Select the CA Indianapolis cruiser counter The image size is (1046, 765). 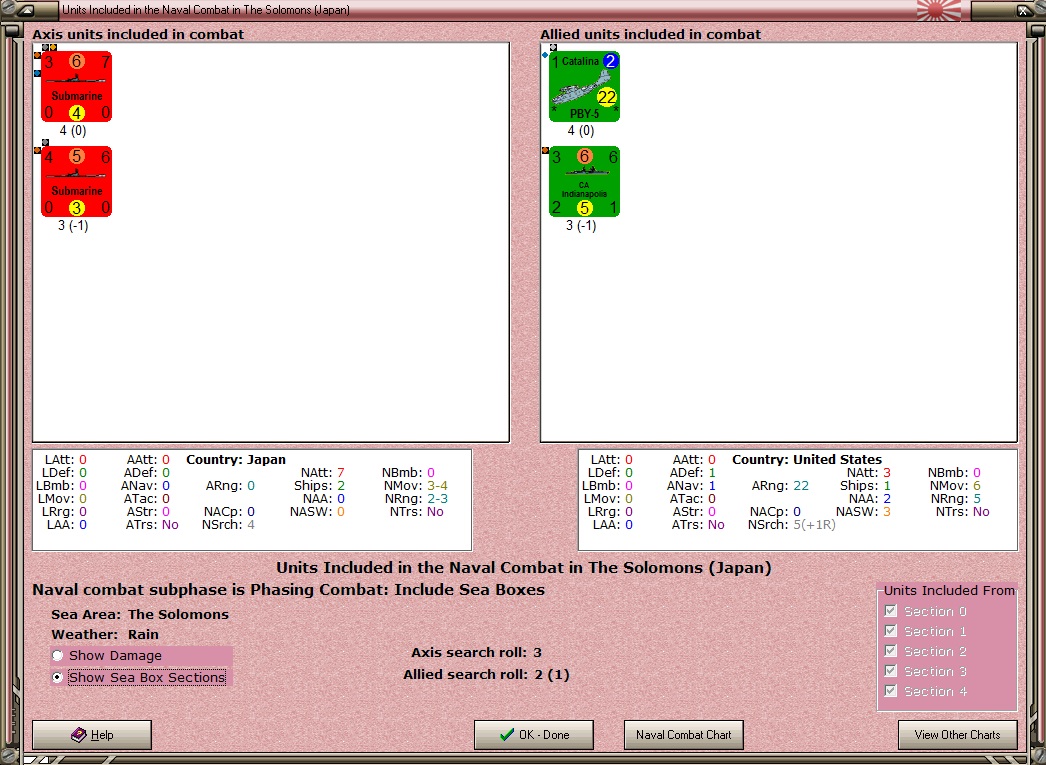coord(584,181)
